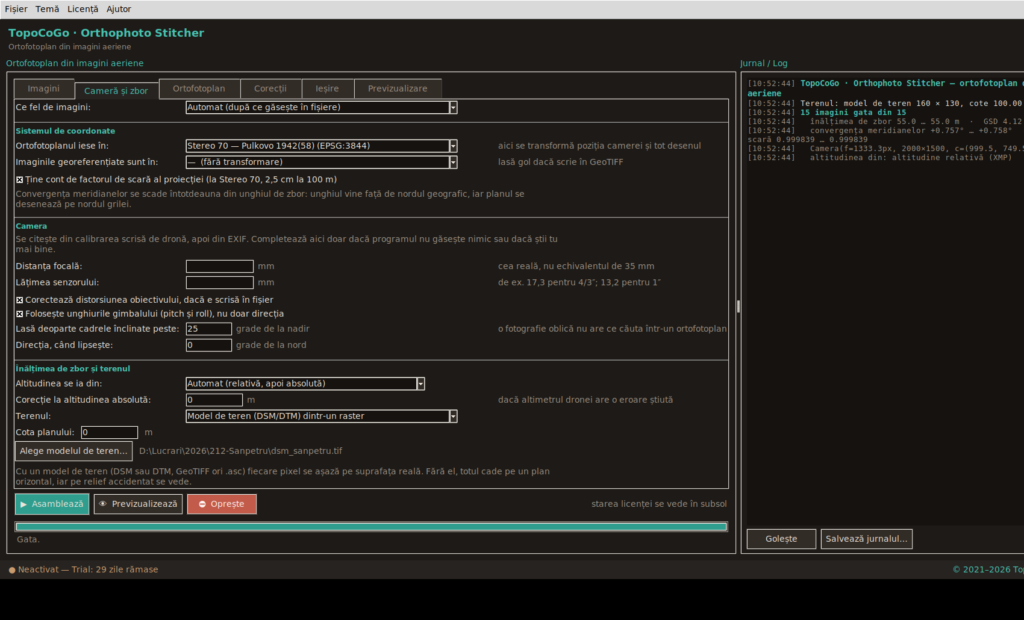Click the orange license status dot
1024x620 pixels.
point(12,570)
